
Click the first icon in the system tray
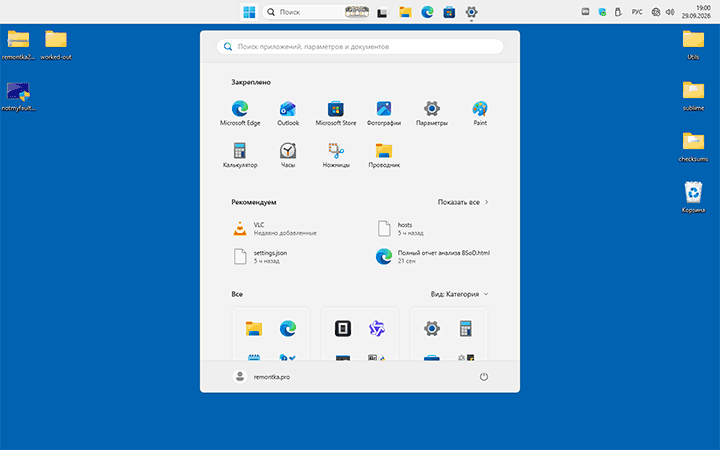(x=585, y=12)
